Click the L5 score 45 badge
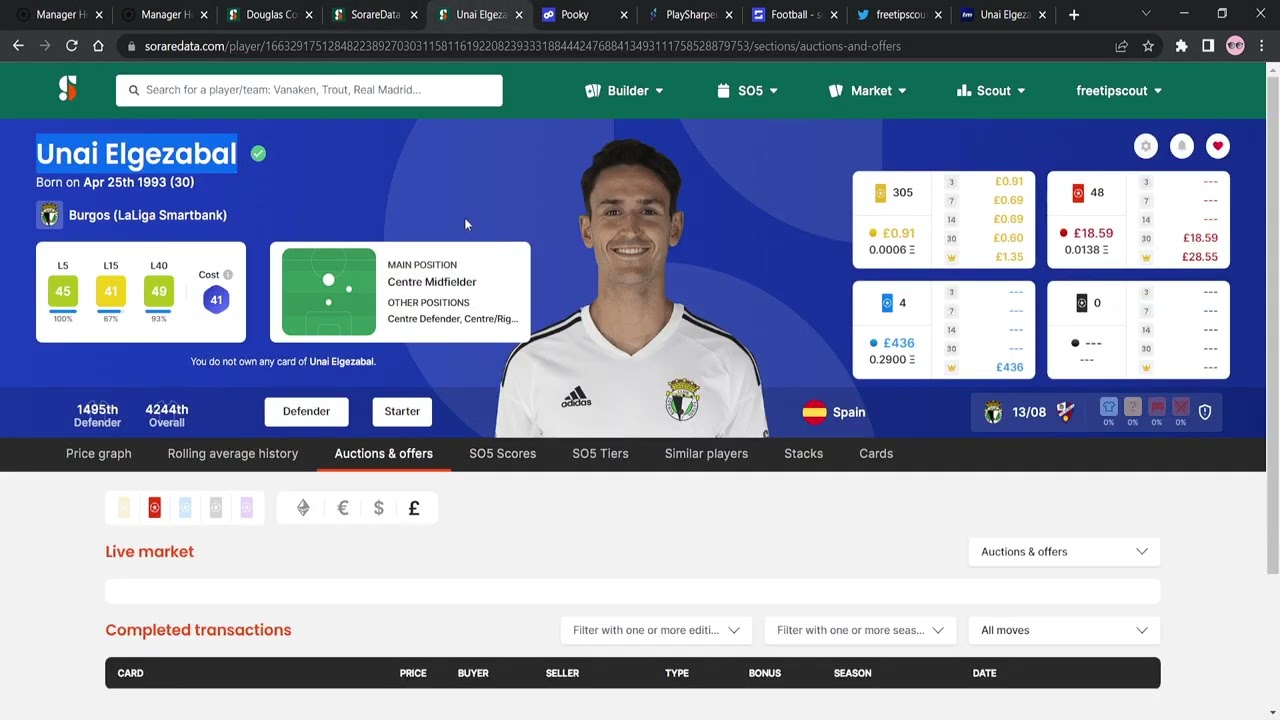Screen dimensions: 1280x720 click(x=63, y=292)
